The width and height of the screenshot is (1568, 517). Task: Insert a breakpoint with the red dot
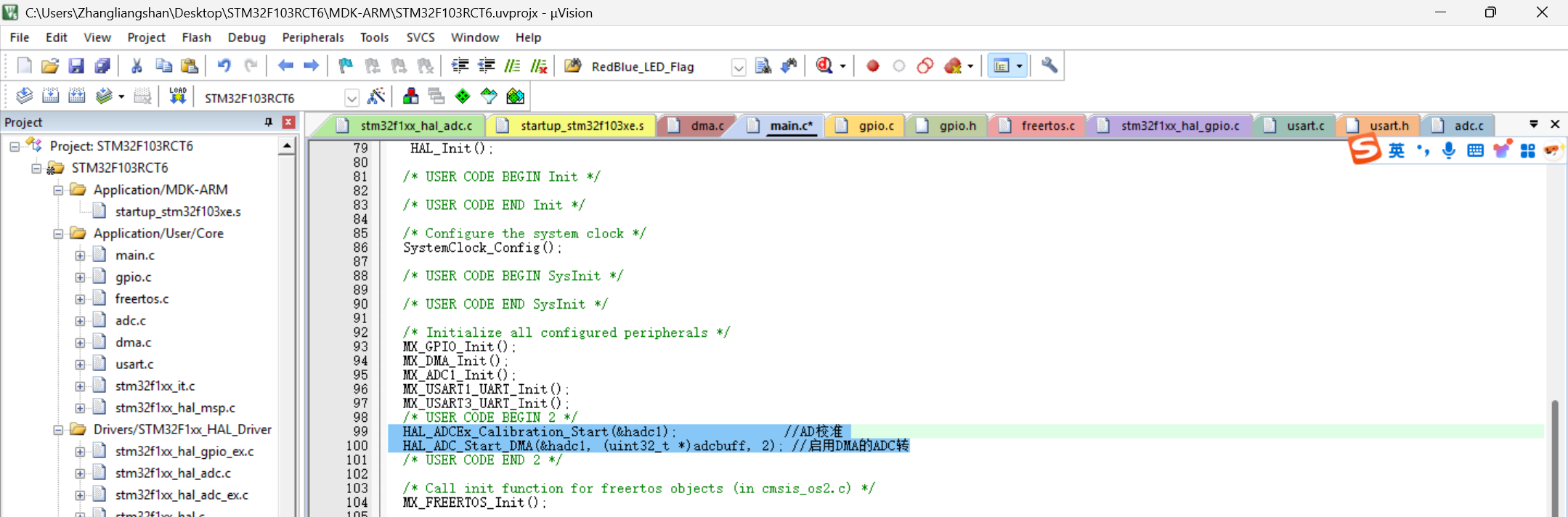point(873,66)
